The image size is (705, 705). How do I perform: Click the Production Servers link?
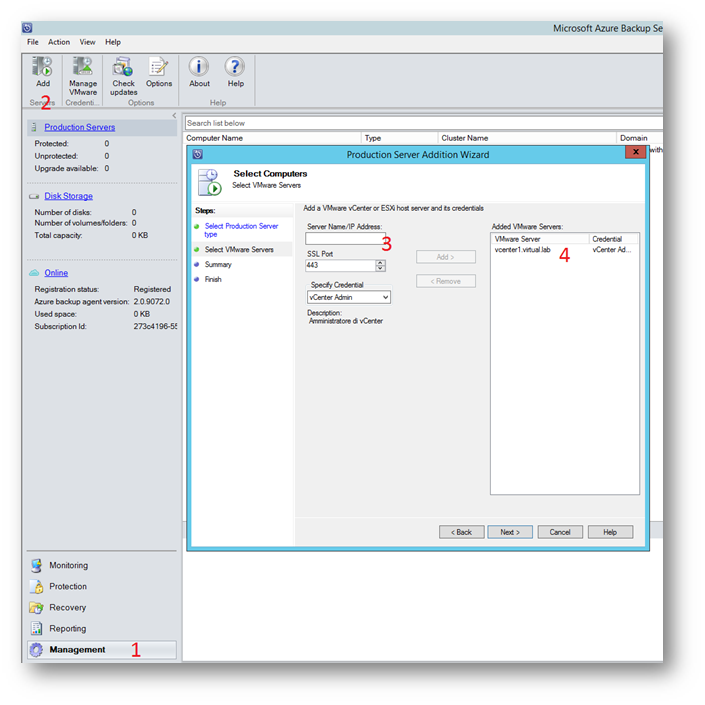tap(80, 127)
